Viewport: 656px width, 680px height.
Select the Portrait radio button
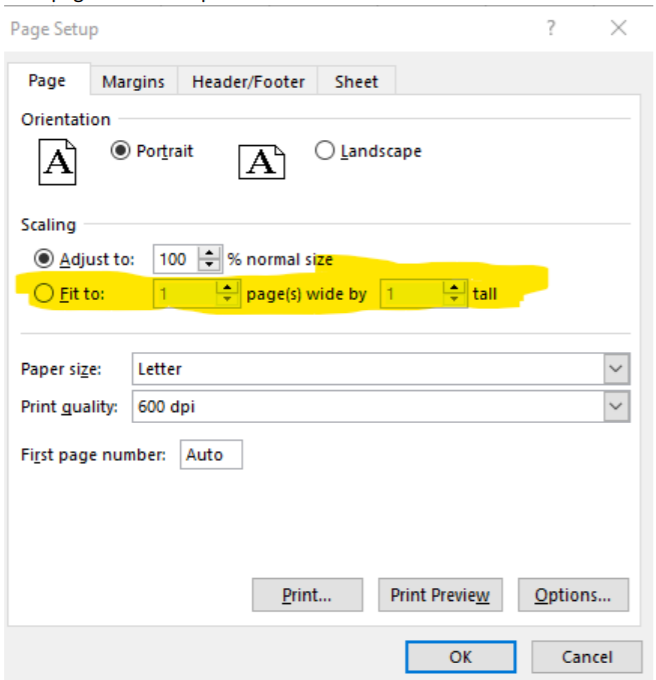pyautogui.click(x=121, y=151)
